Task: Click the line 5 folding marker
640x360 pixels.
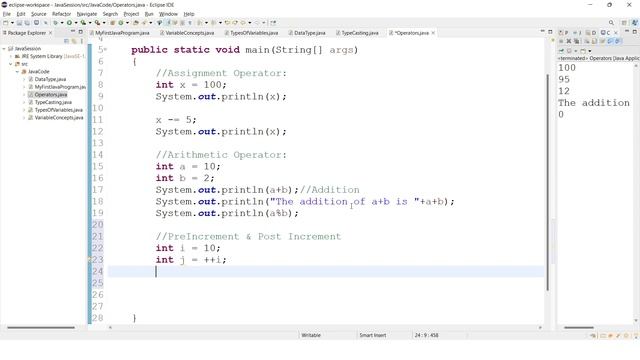Action: pos(106,50)
